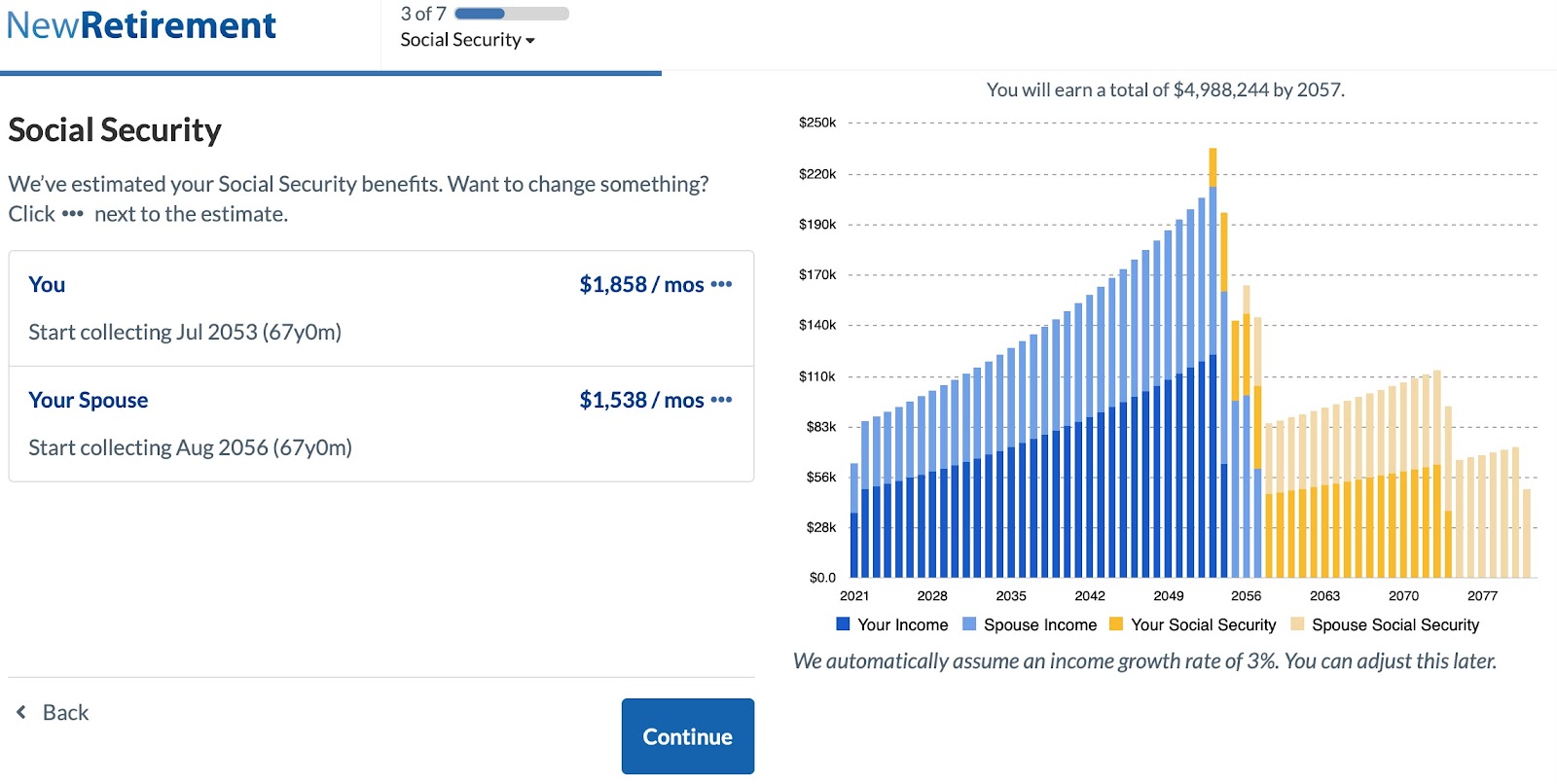This screenshot has height=784, width=1557.
Task: Click the Spouse Social Security legend label
Action: tap(1394, 624)
